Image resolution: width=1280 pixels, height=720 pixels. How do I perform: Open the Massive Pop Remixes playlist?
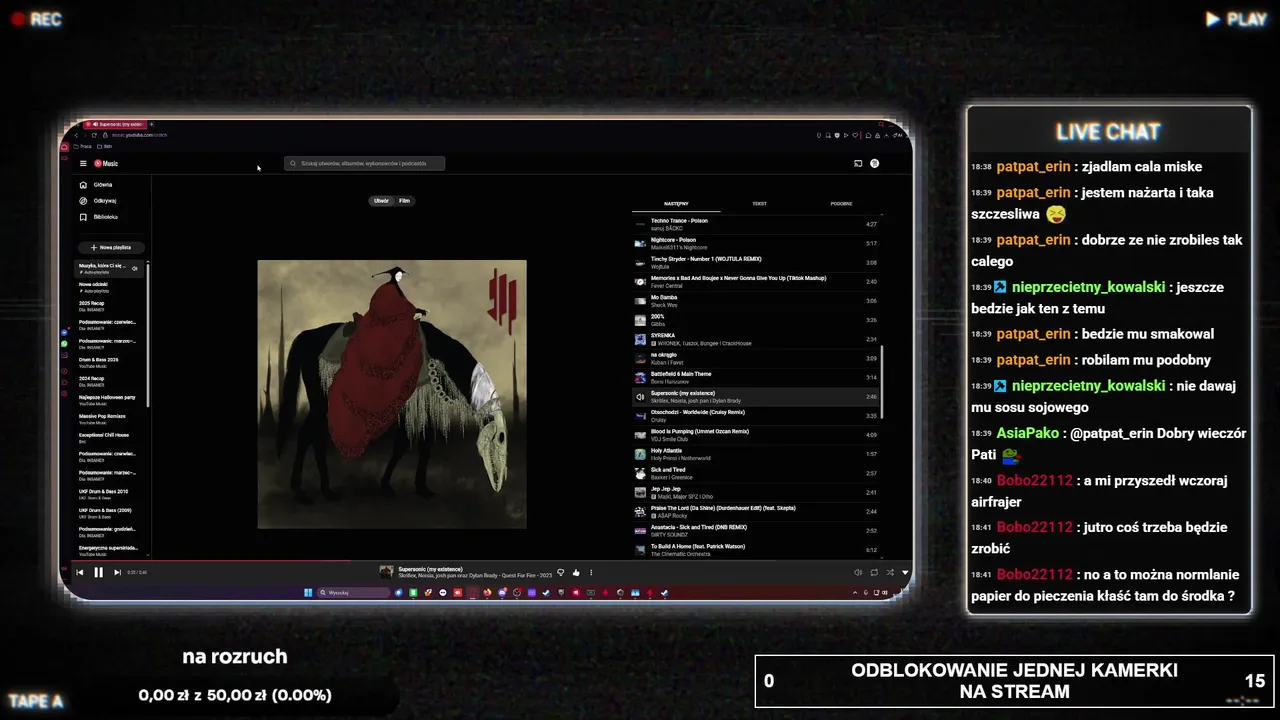coord(110,419)
